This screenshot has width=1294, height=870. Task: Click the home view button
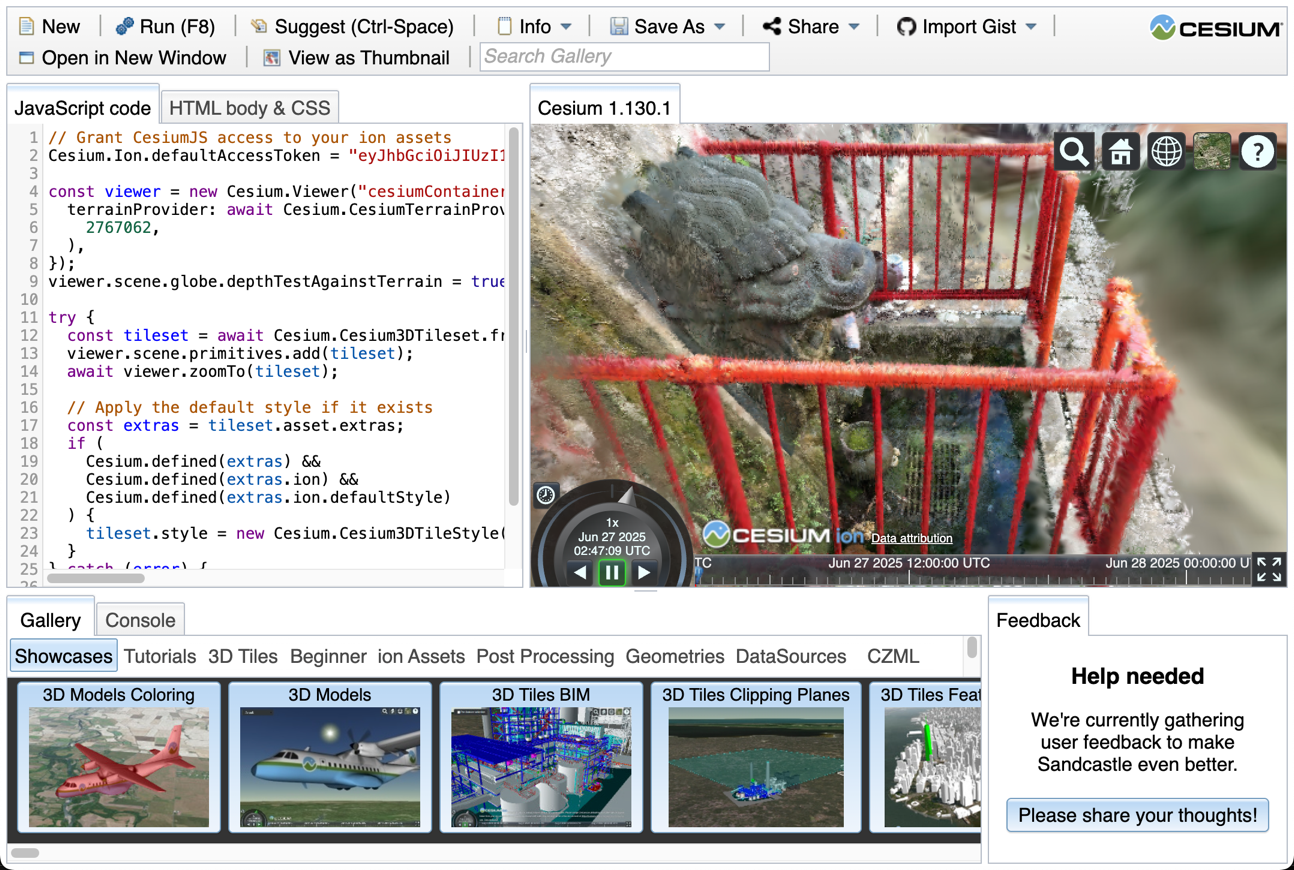[x=1120, y=151]
